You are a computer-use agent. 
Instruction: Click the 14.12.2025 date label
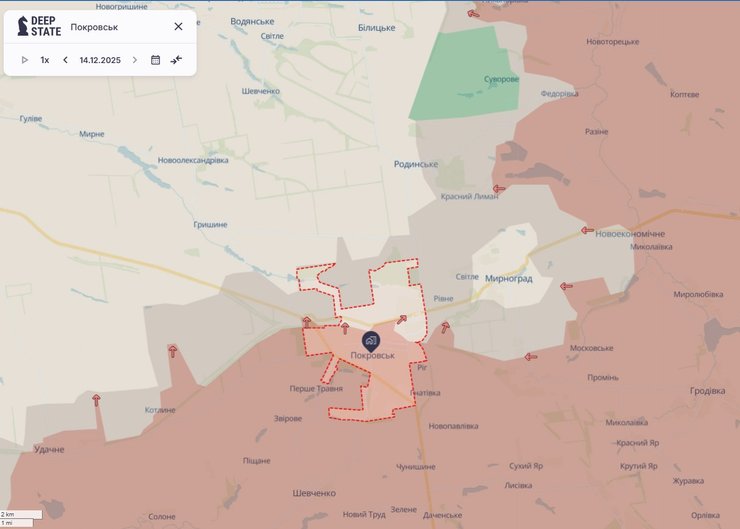coord(100,60)
